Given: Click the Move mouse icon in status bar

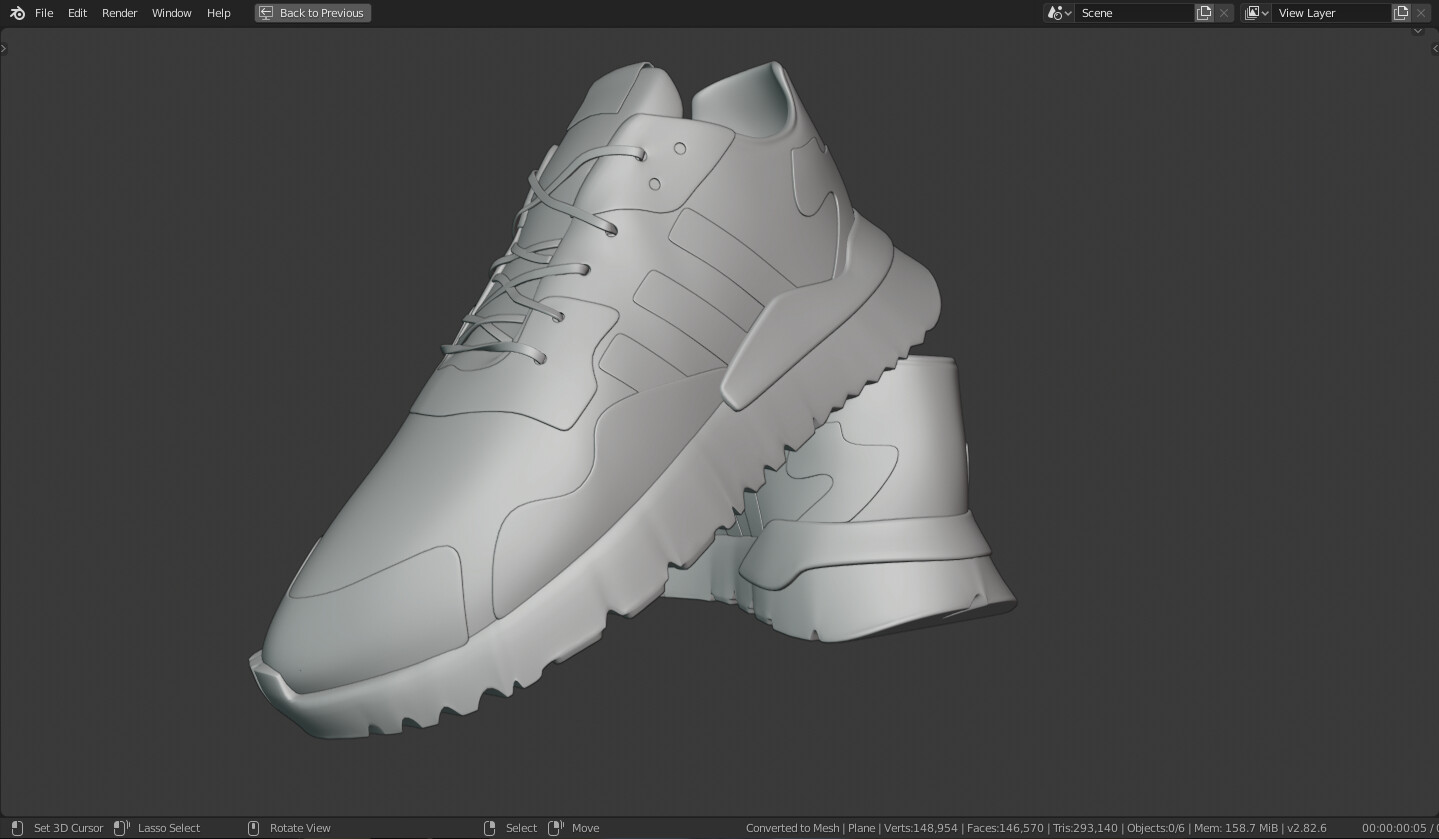Looking at the screenshot, I should (x=556, y=828).
